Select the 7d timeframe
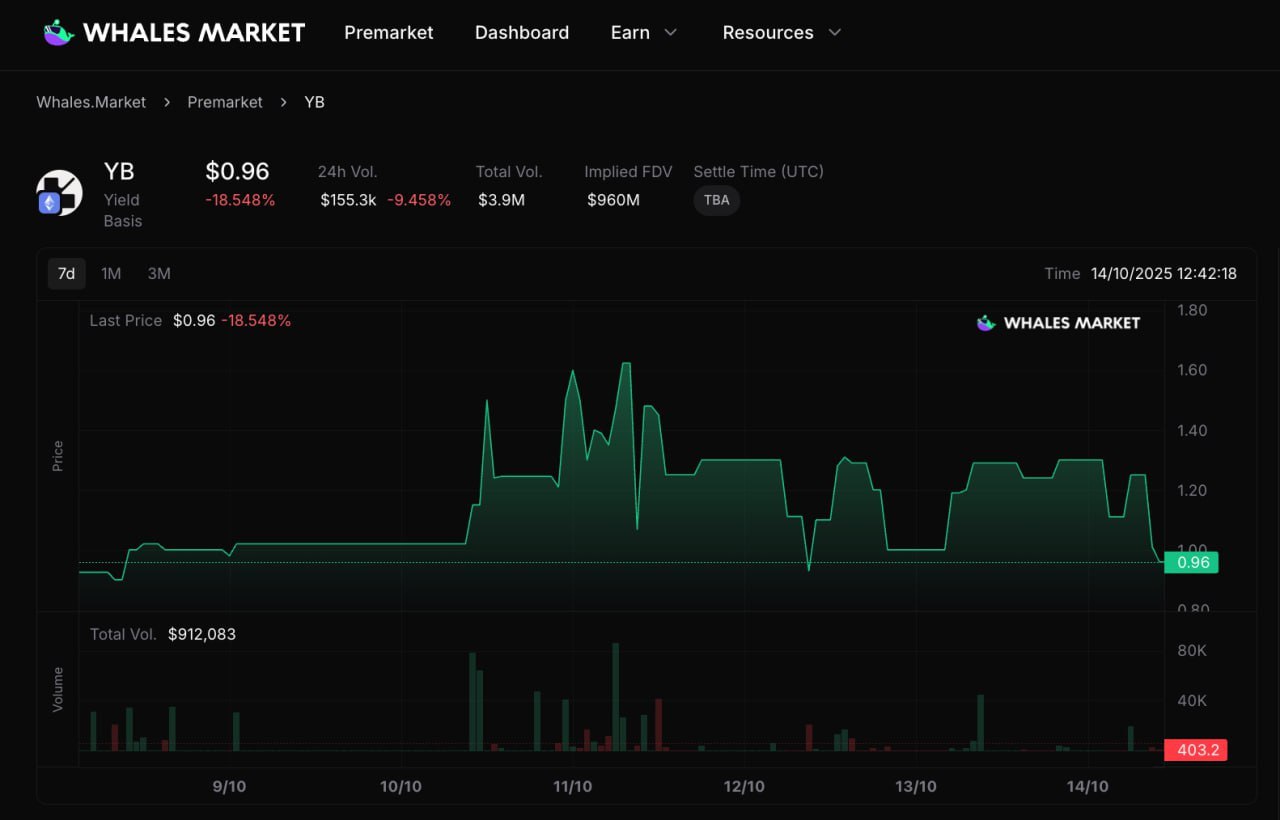 [66, 273]
